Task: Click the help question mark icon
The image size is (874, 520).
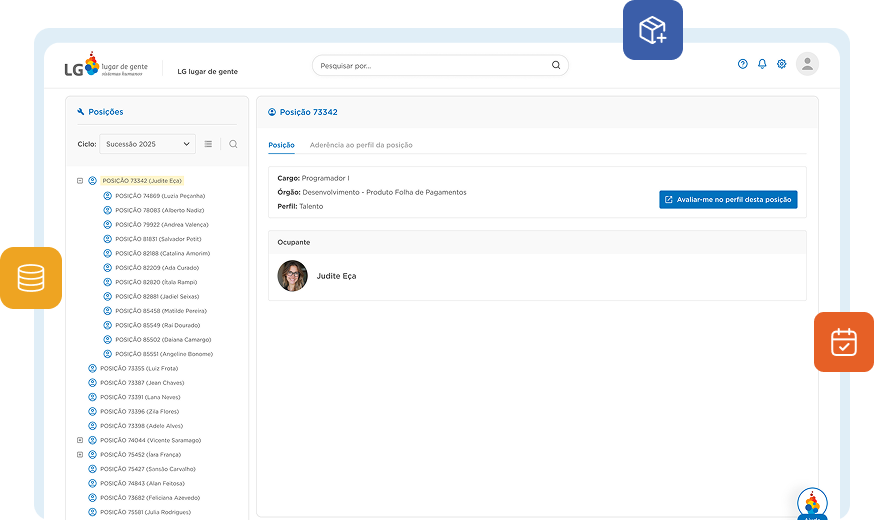Action: pyautogui.click(x=742, y=64)
